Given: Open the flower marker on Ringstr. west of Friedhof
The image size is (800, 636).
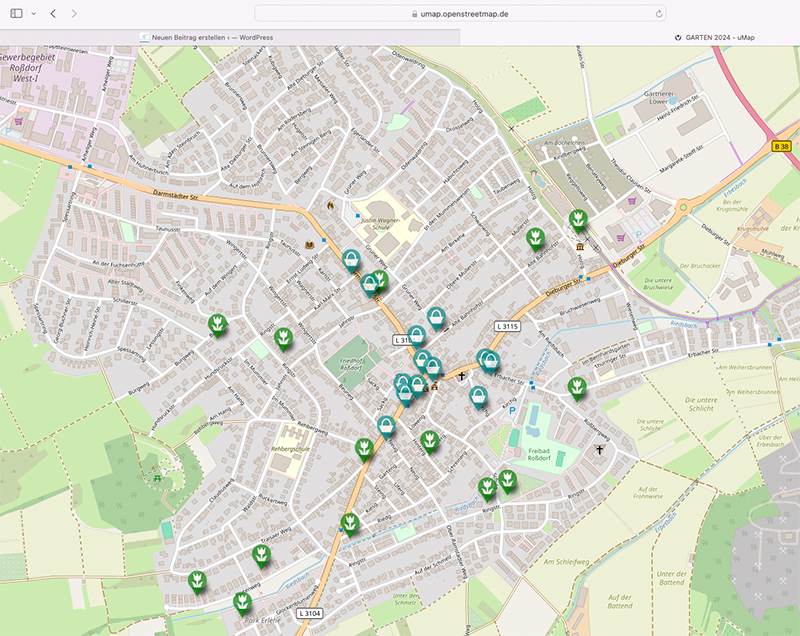Looking at the screenshot, I should (283, 339).
